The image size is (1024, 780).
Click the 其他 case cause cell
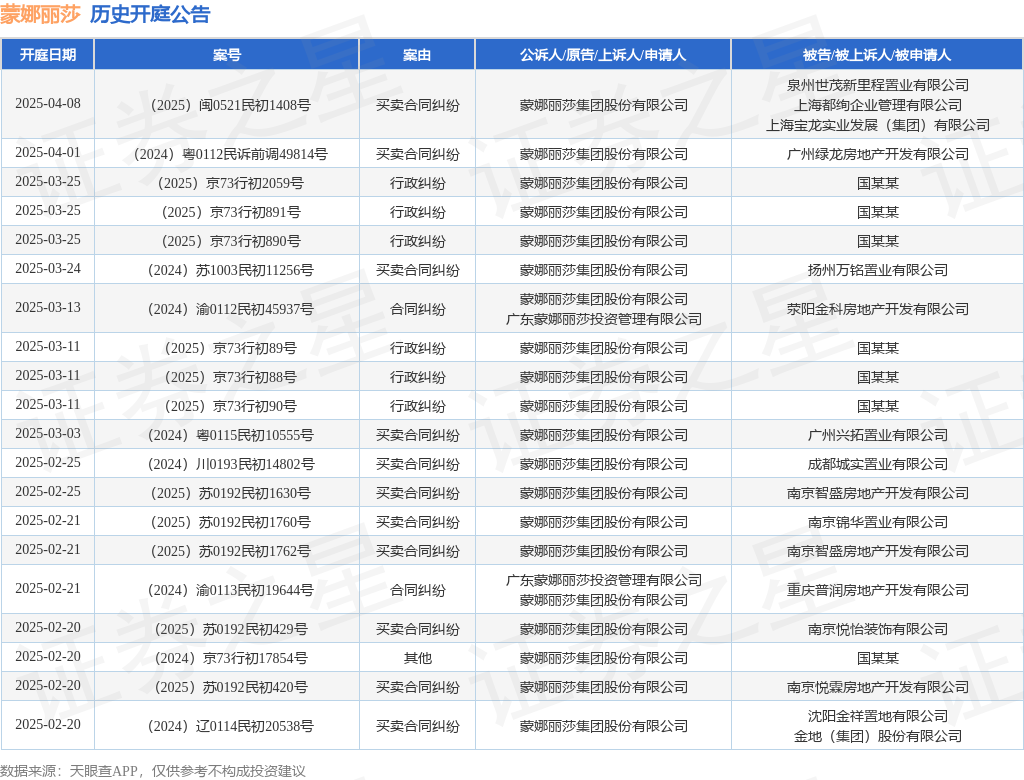tap(417, 658)
